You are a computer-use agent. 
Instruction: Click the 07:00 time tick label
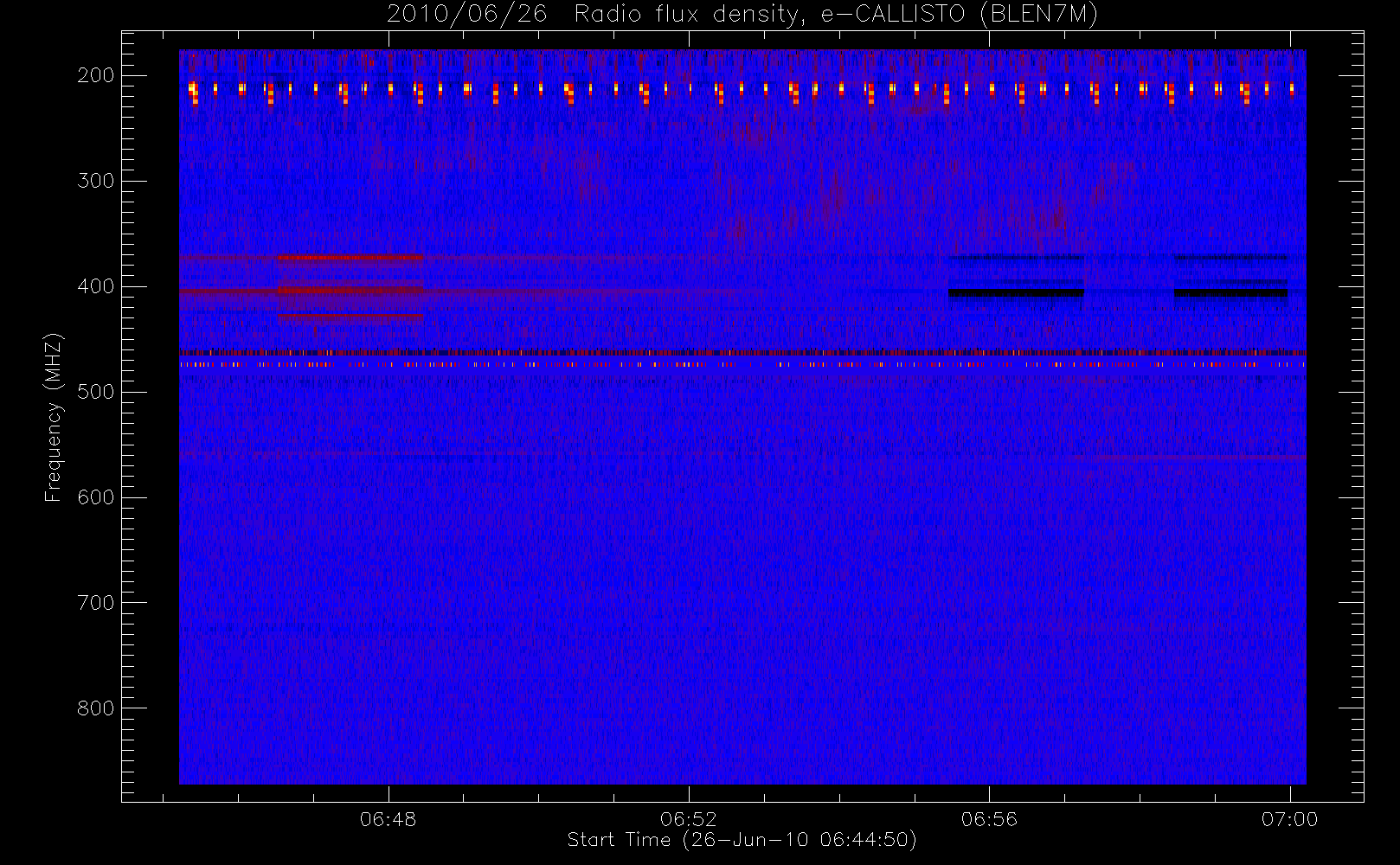tap(1289, 819)
